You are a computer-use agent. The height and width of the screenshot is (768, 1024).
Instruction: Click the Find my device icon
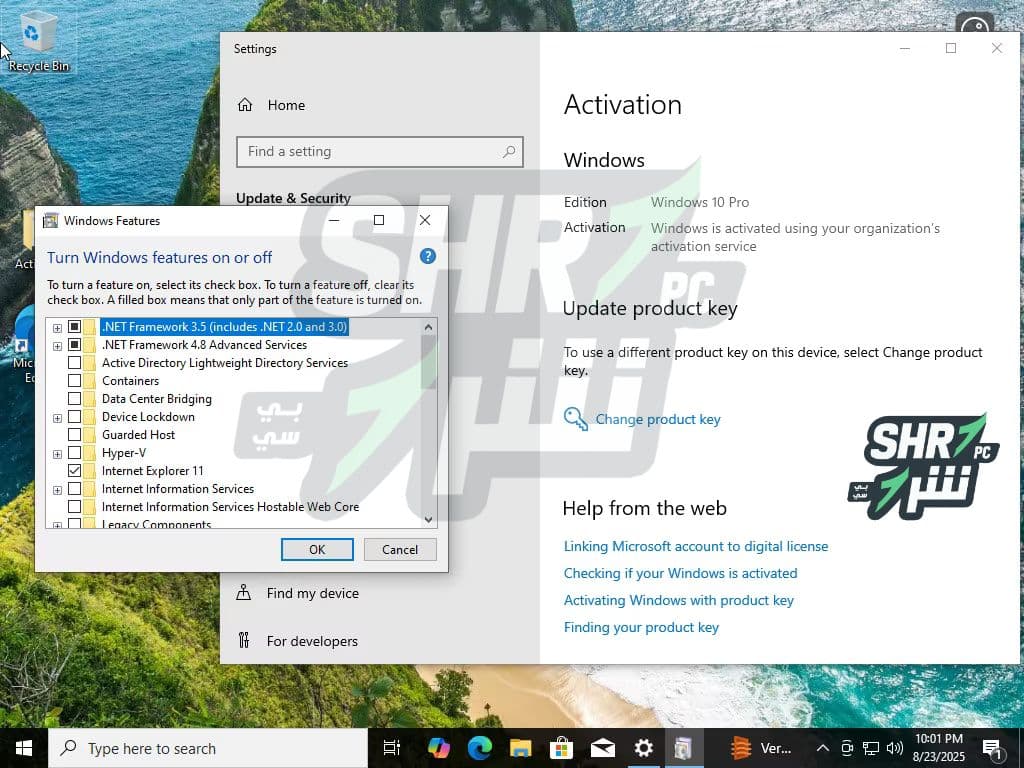tap(244, 592)
